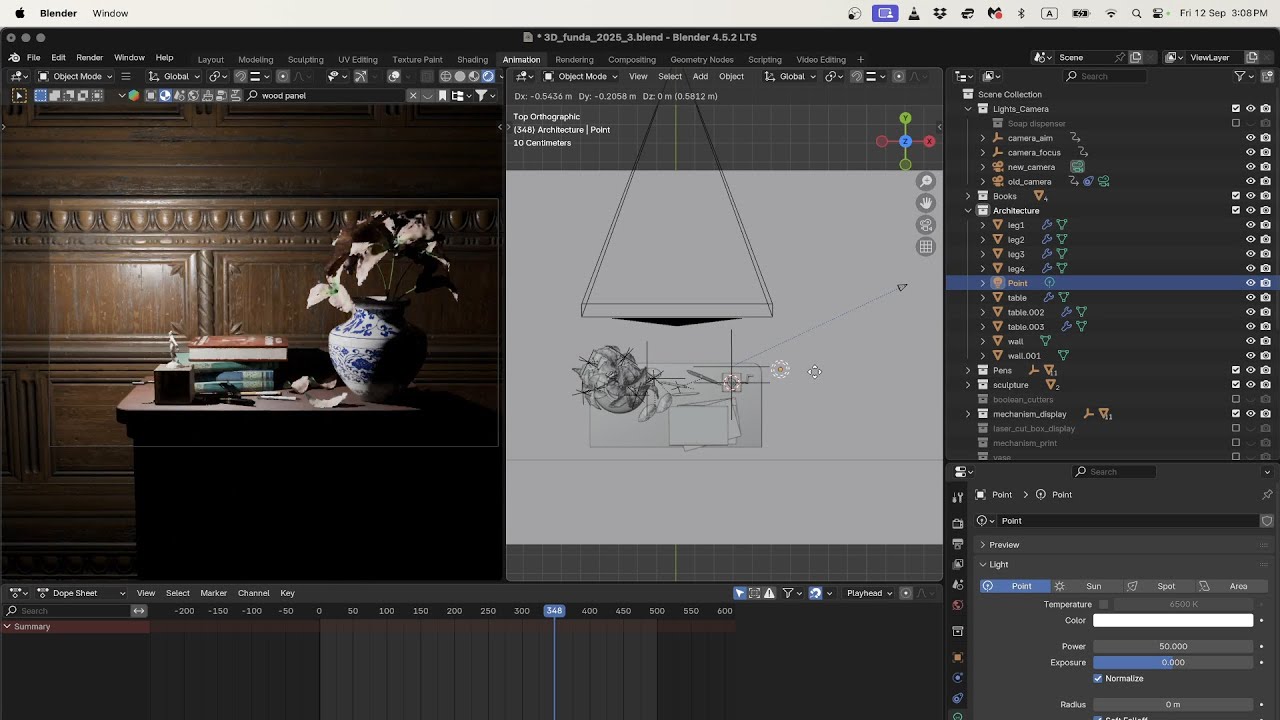
Task: Open Object Mode dropdown in right viewport
Action: coord(582,76)
